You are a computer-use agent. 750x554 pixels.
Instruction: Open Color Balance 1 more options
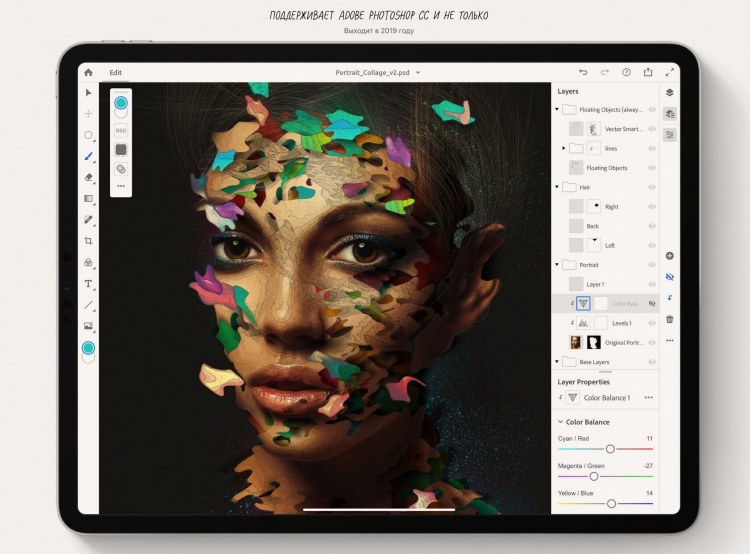(x=648, y=398)
